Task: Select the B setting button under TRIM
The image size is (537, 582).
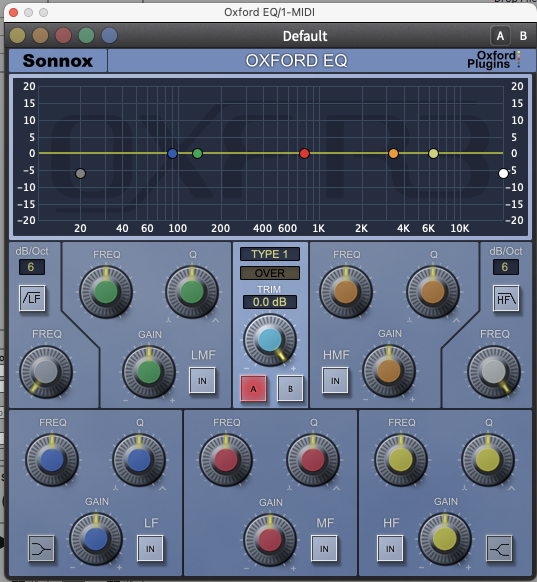Action: tap(290, 389)
